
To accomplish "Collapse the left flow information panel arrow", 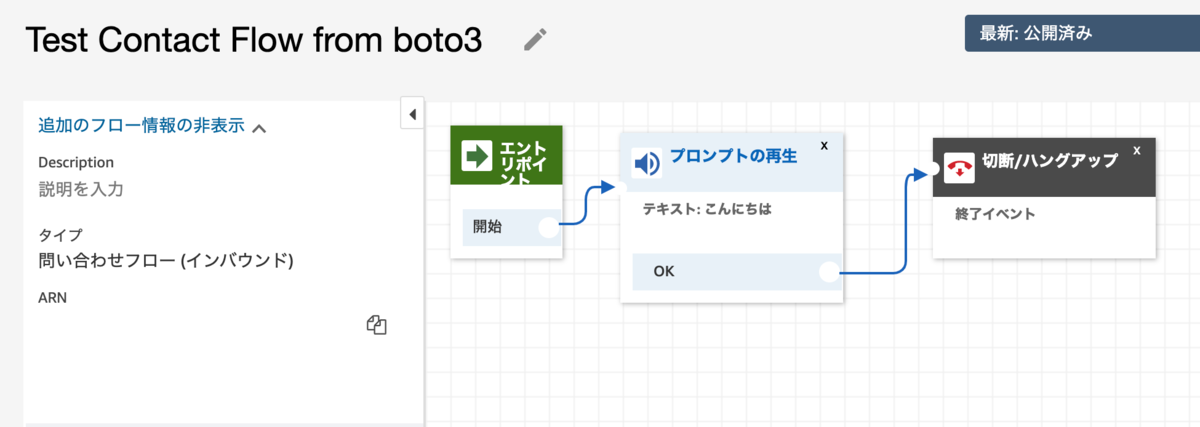I will 412,114.
